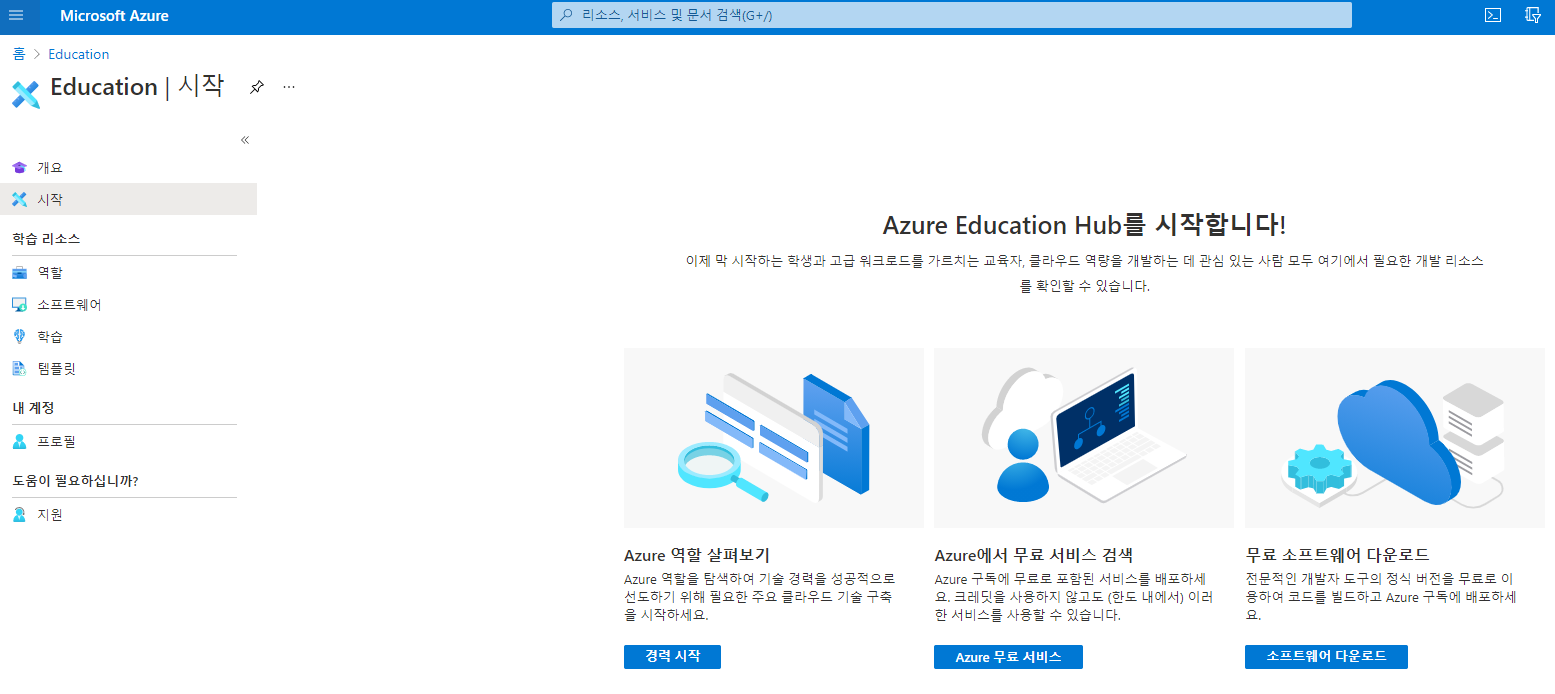
Task: Open the 역할 menu item
Action: pos(128,273)
